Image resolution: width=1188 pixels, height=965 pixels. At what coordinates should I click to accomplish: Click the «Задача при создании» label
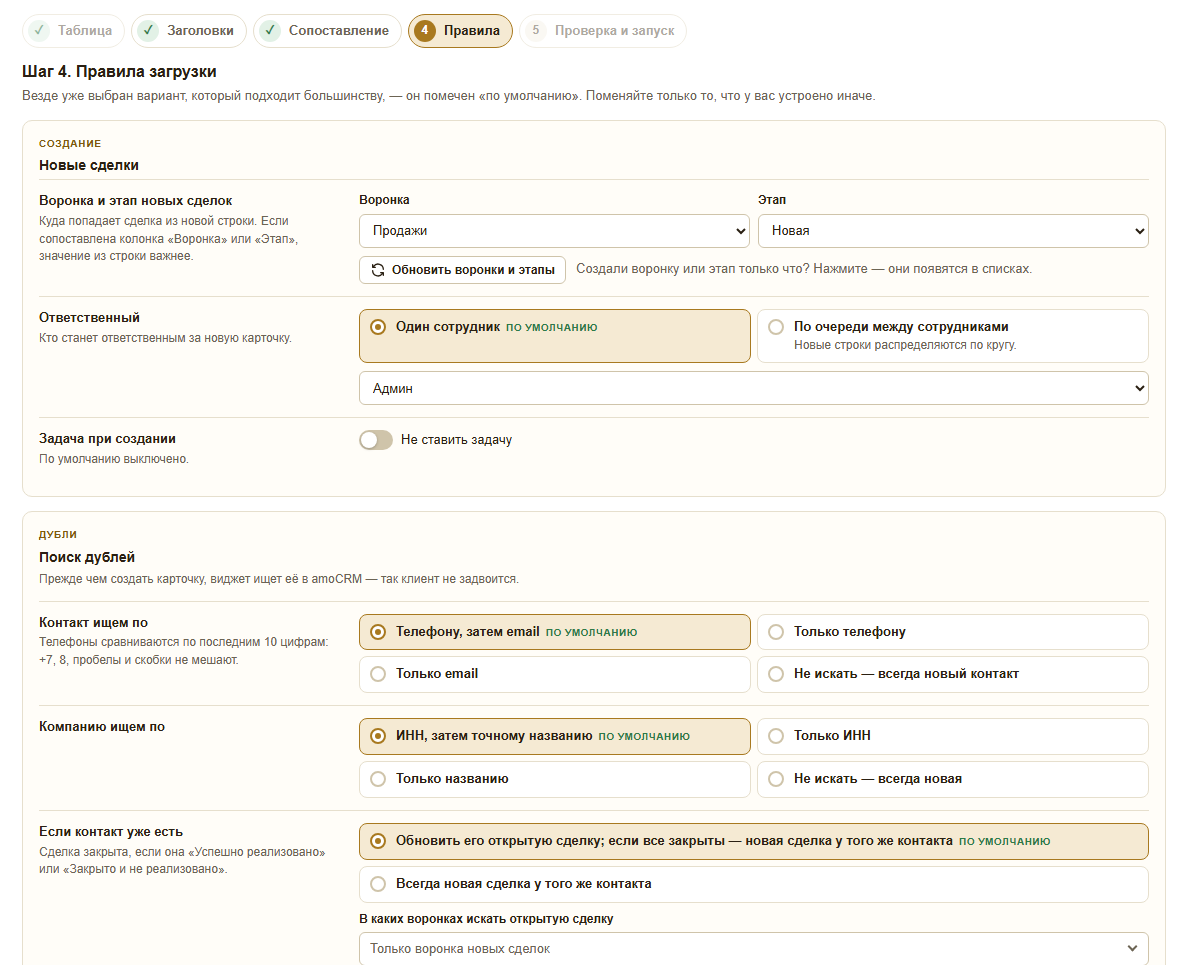(x=108, y=439)
